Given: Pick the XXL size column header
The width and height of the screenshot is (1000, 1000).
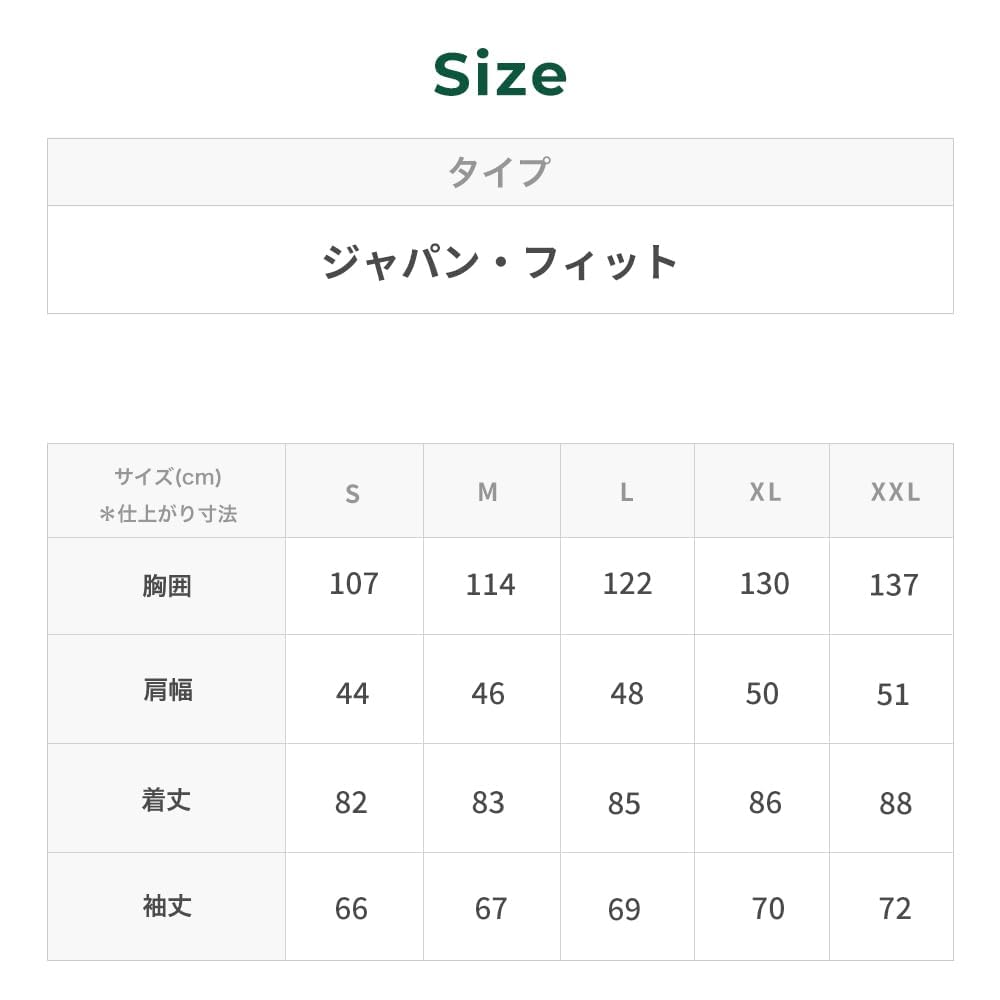Looking at the screenshot, I should (894, 492).
